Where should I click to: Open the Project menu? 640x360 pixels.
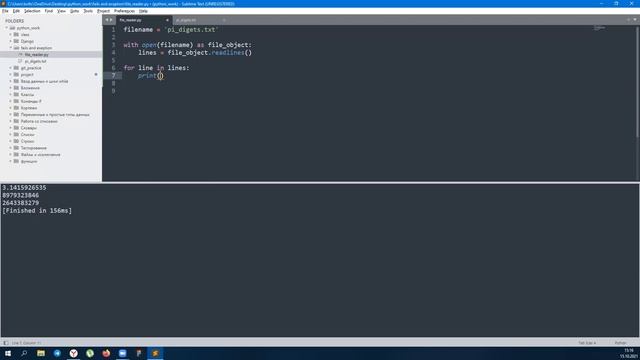(103, 11)
